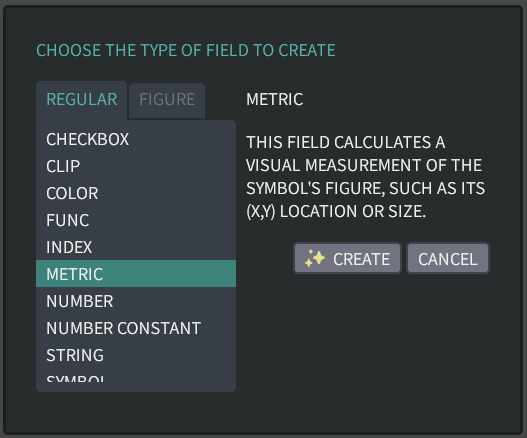This screenshot has width=527, height=438.
Task: Select the highlighted Metric row
Action: 136,274
